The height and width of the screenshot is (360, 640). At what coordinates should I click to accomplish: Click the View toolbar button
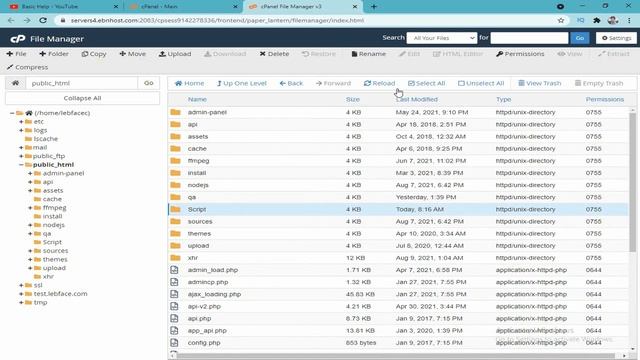click(x=570, y=54)
